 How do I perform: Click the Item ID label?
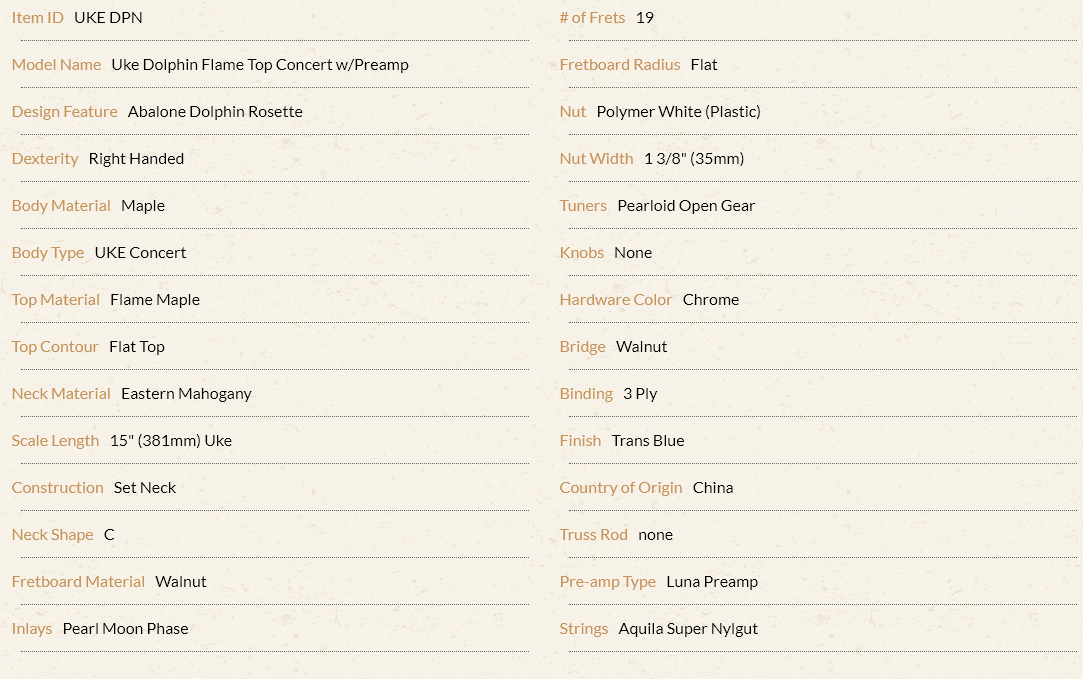coord(37,18)
